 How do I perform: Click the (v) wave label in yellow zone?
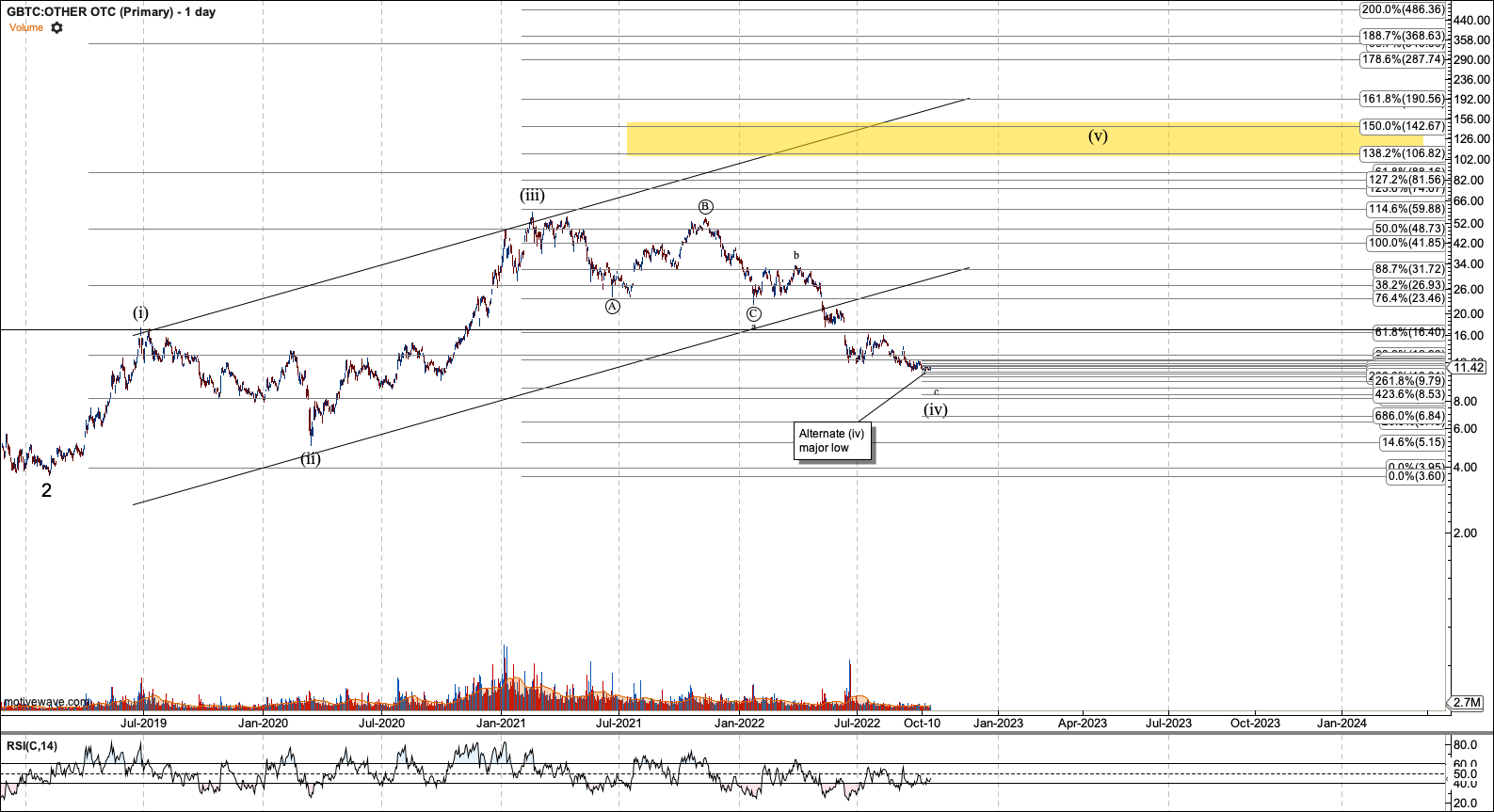[x=1098, y=136]
